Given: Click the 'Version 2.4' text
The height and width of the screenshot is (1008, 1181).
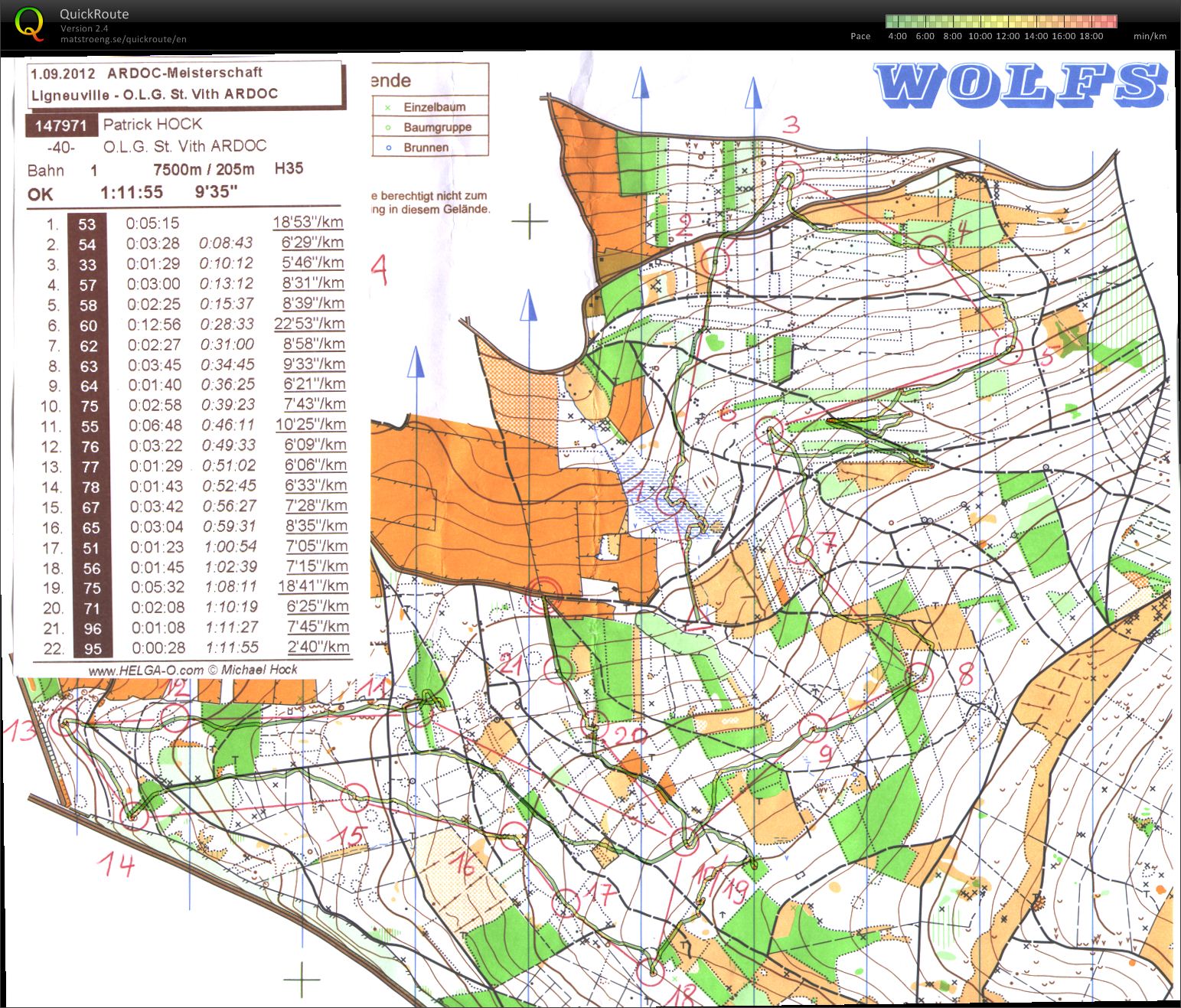Looking at the screenshot, I should (84, 28).
